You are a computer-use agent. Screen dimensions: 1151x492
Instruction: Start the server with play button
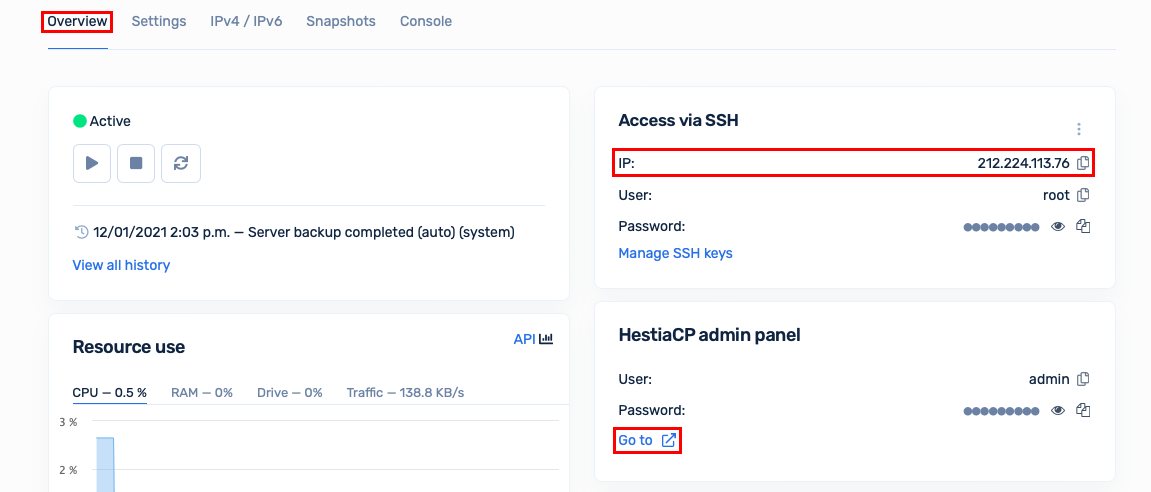click(x=92, y=163)
